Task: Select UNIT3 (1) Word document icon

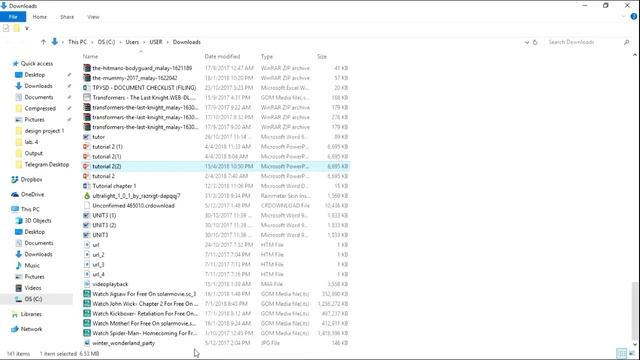Action: (x=87, y=215)
